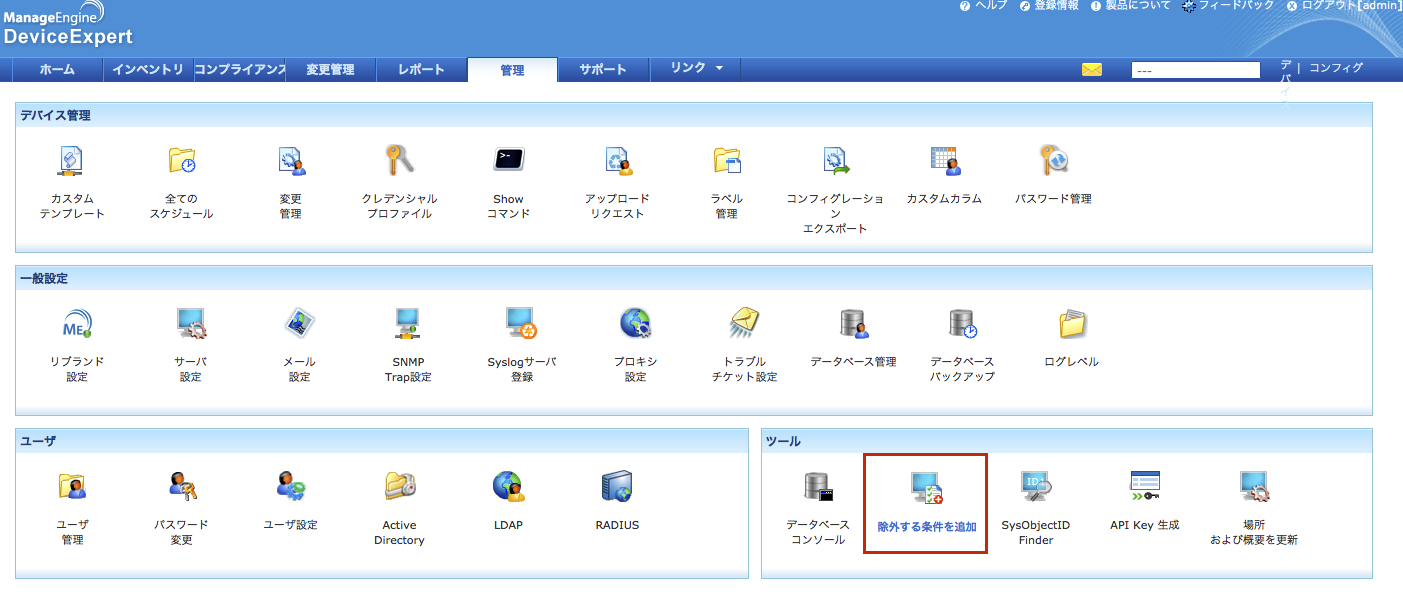Open カスタムカラム icon

944,161
